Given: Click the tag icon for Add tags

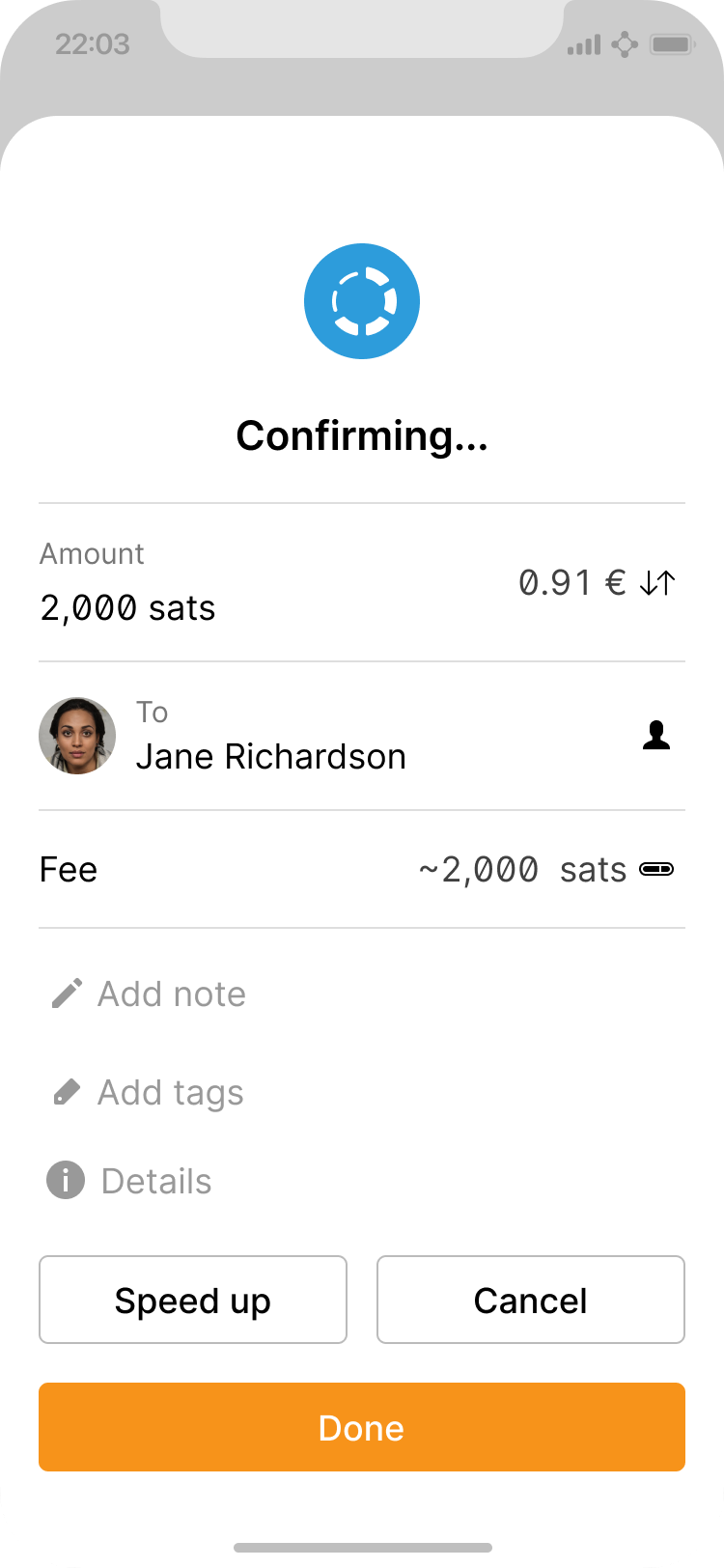Looking at the screenshot, I should (67, 1092).
